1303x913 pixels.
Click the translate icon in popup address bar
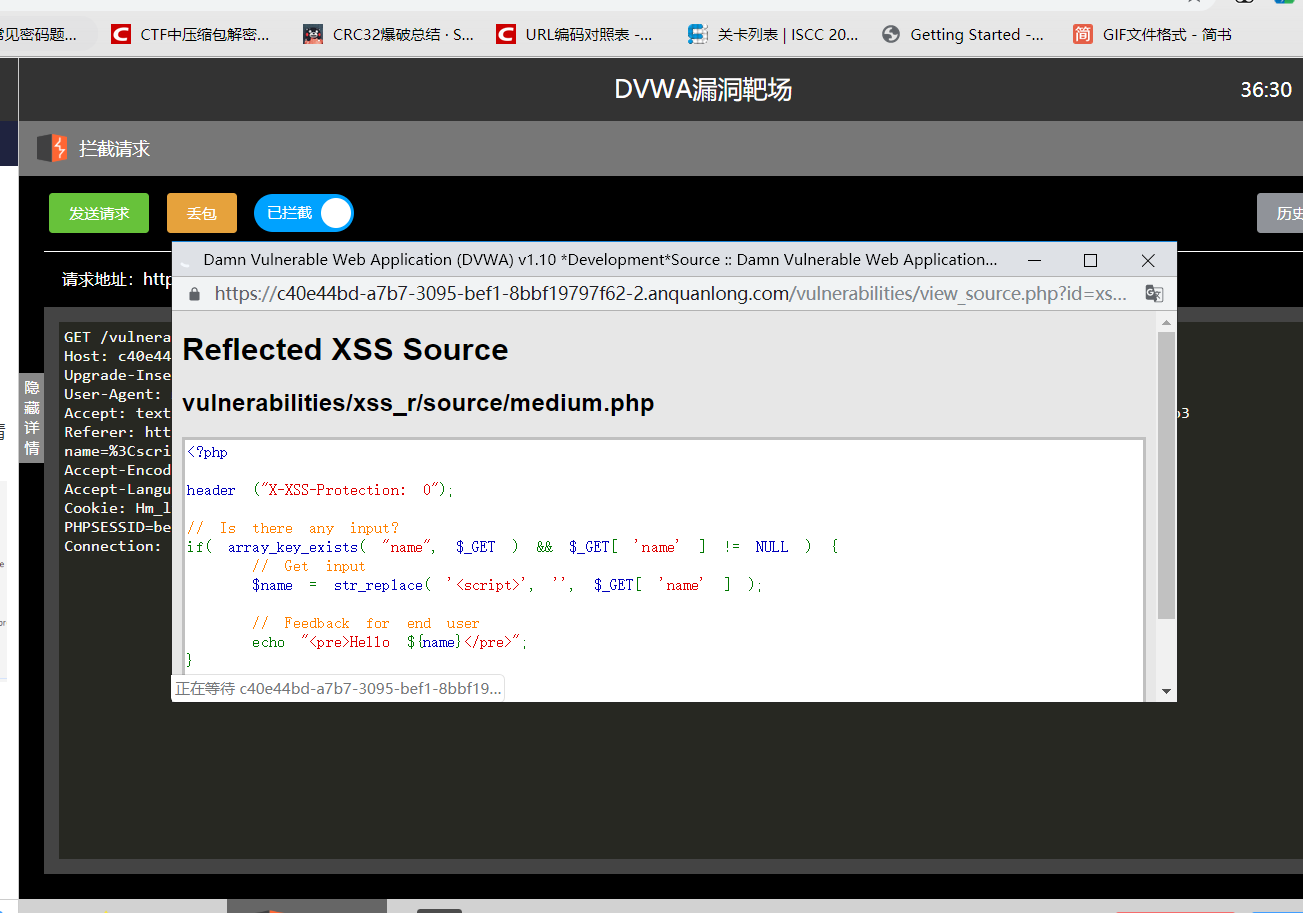click(1154, 294)
